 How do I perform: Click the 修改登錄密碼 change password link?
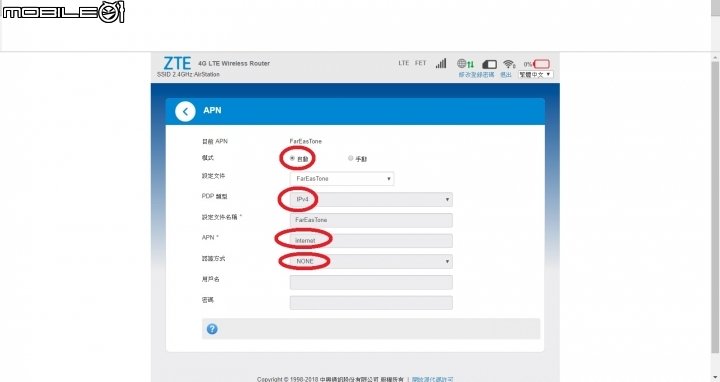476,75
